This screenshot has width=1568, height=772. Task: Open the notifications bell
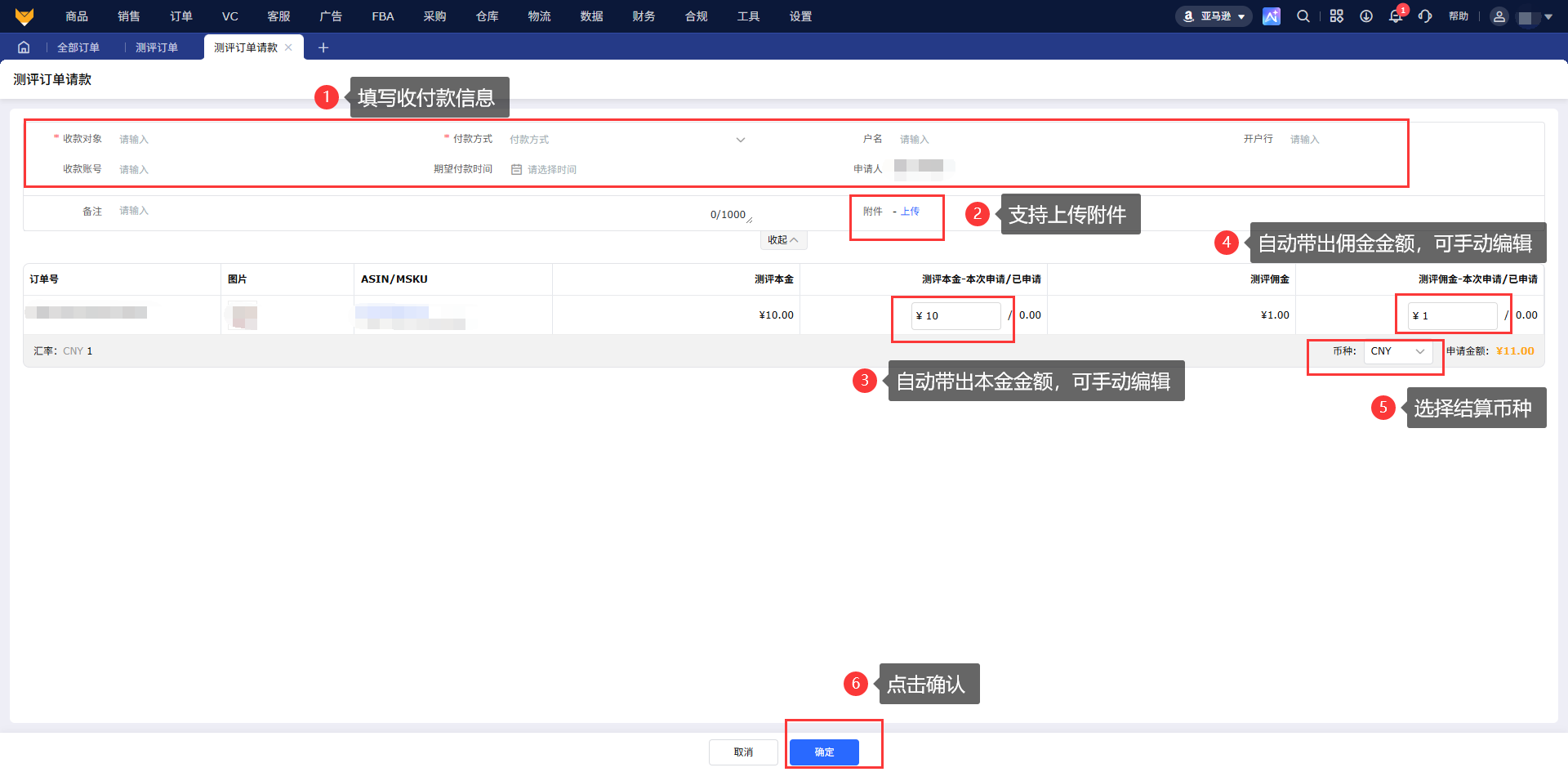point(1396,16)
